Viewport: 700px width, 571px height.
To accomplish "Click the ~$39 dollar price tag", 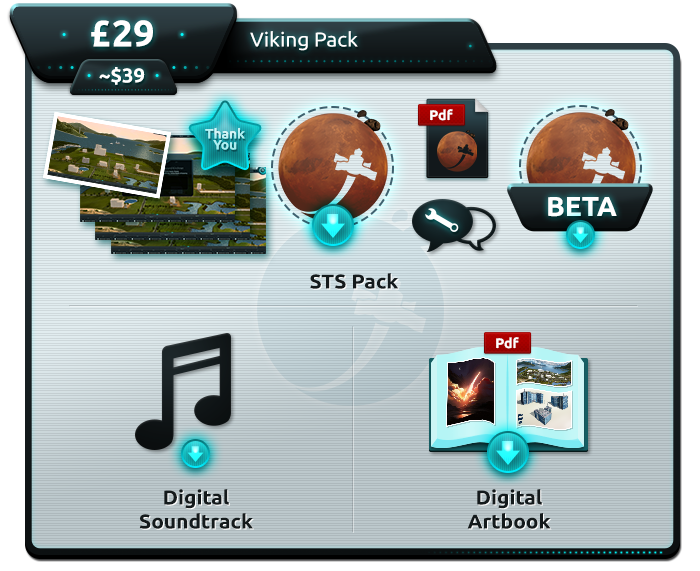I will coord(122,76).
